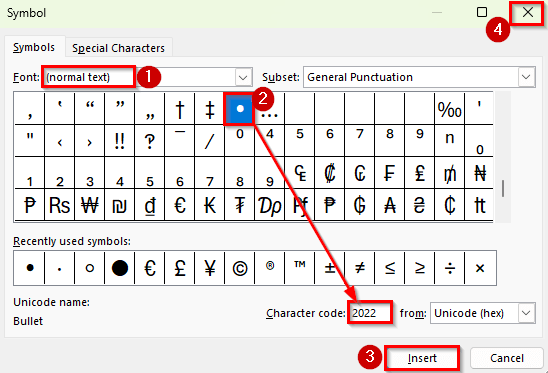Choose the yen sign recent symbol

(x=210, y=268)
